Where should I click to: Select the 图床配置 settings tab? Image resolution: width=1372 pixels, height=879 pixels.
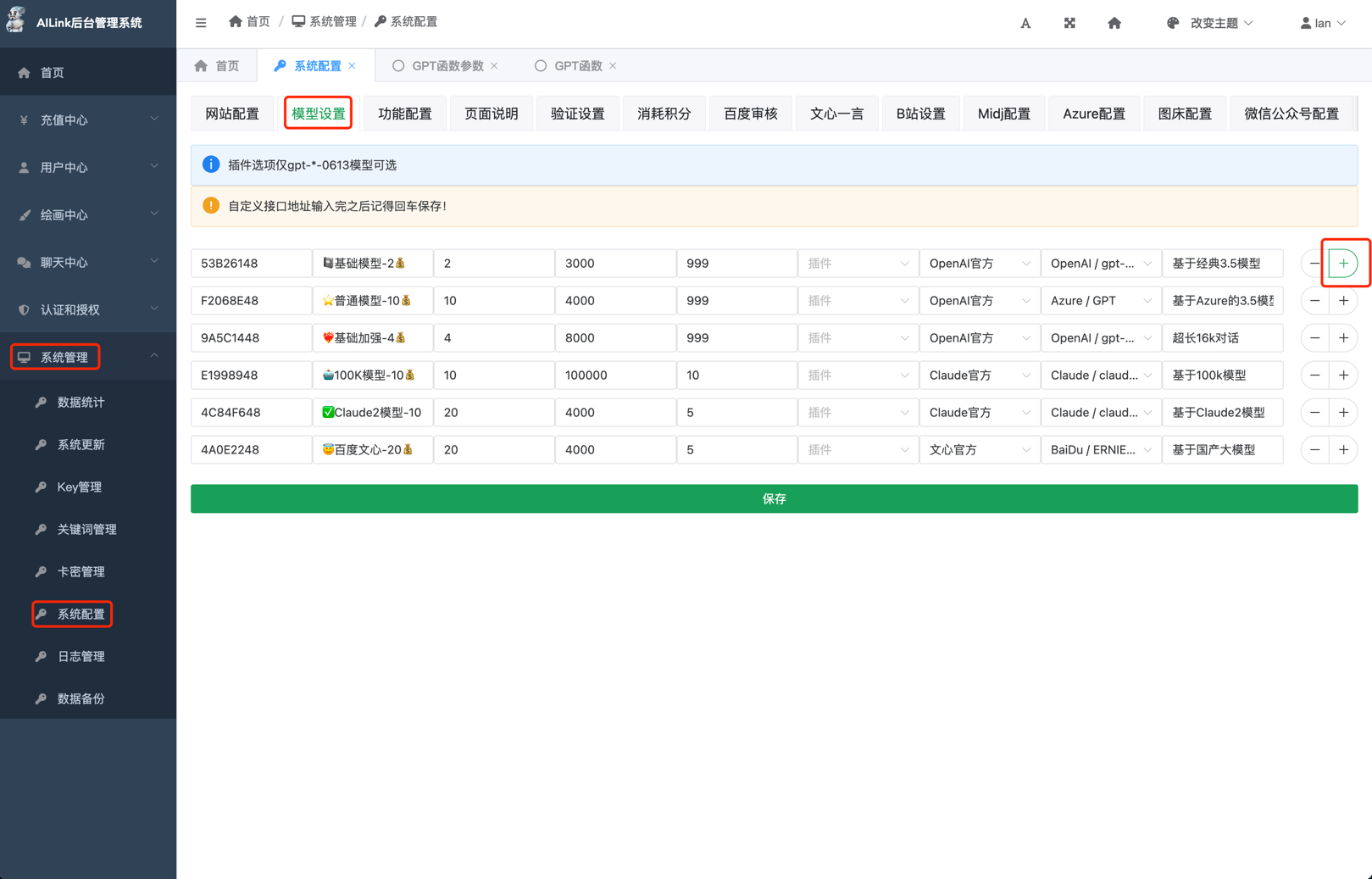1185,114
